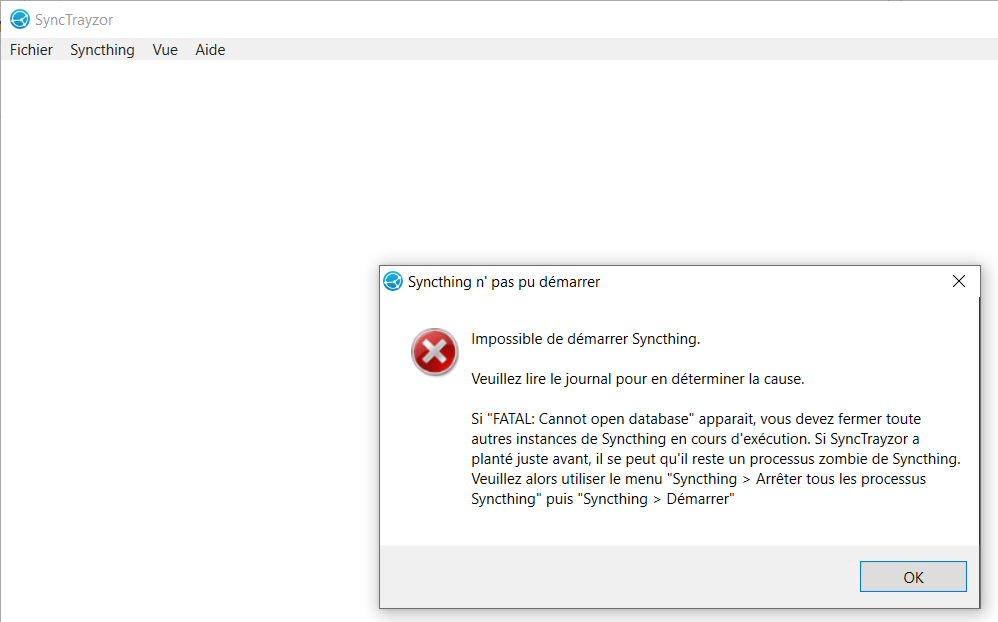
Task: Open the Syncthing menu
Action: (x=102, y=50)
